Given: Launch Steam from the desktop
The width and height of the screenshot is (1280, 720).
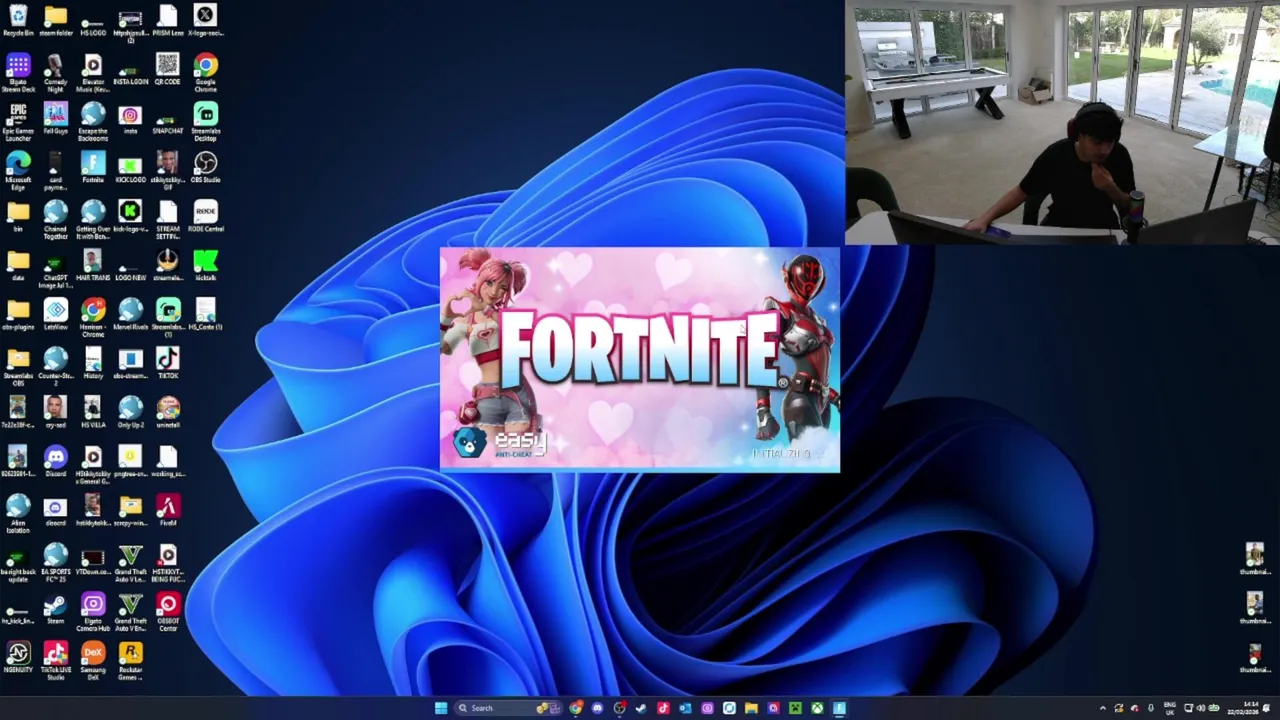Looking at the screenshot, I should [x=55, y=608].
